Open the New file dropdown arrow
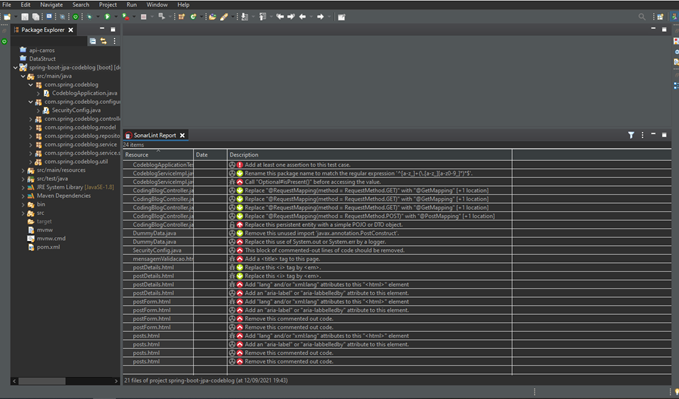The height and width of the screenshot is (399, 679). 16,17
